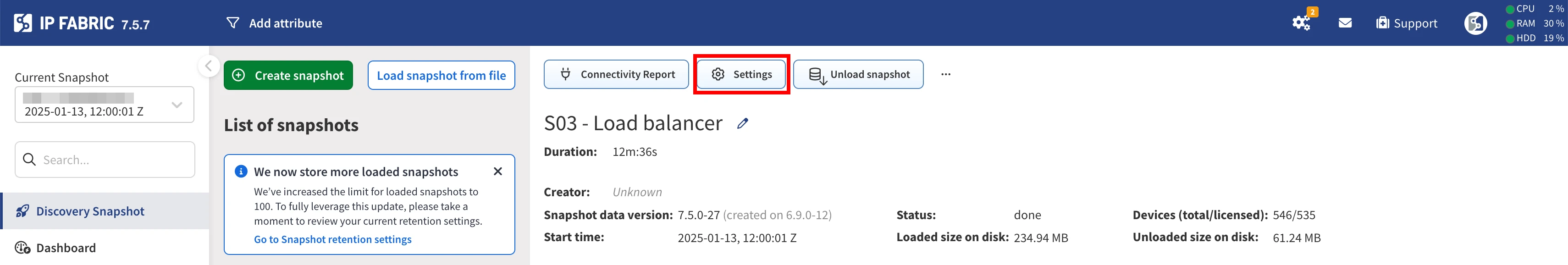Open the jobs gears icon with badge

(1301, 23)
